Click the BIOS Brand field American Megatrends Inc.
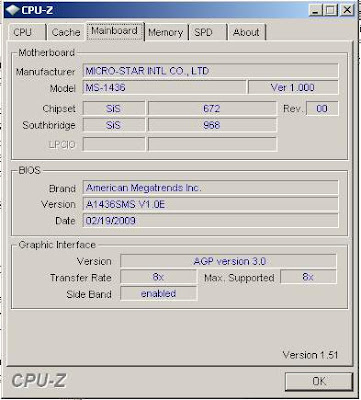Viewport: 361px width, 400px height. click(210, 188)
